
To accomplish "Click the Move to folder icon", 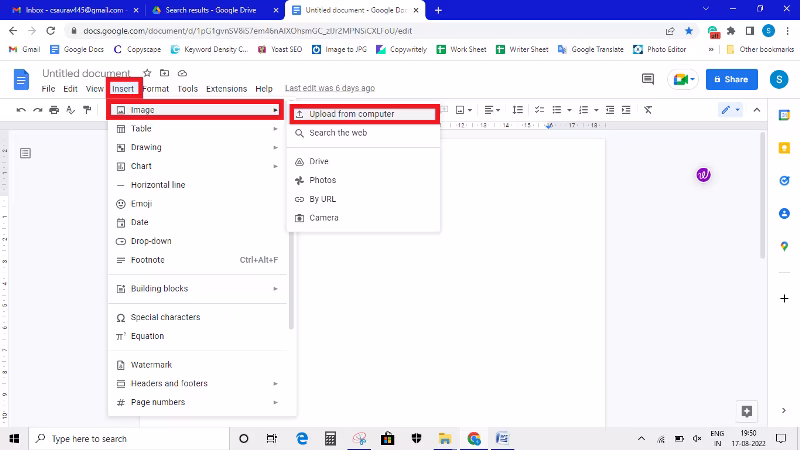I will click(164, 73).
